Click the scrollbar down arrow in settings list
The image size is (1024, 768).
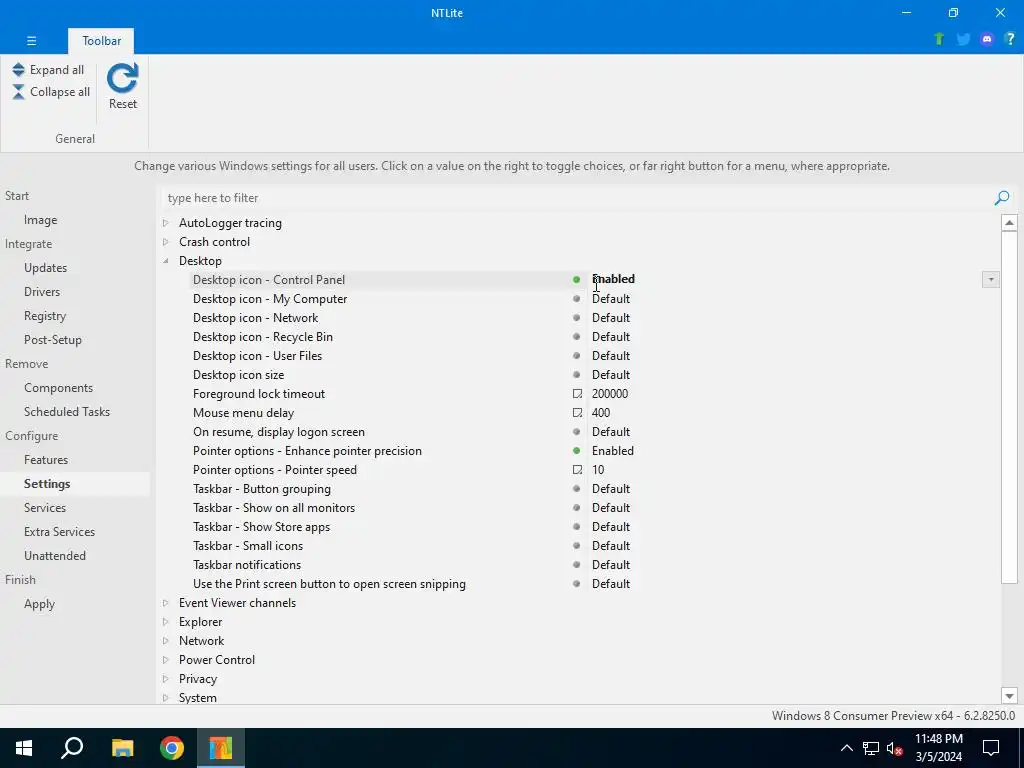click(1009, 696)
